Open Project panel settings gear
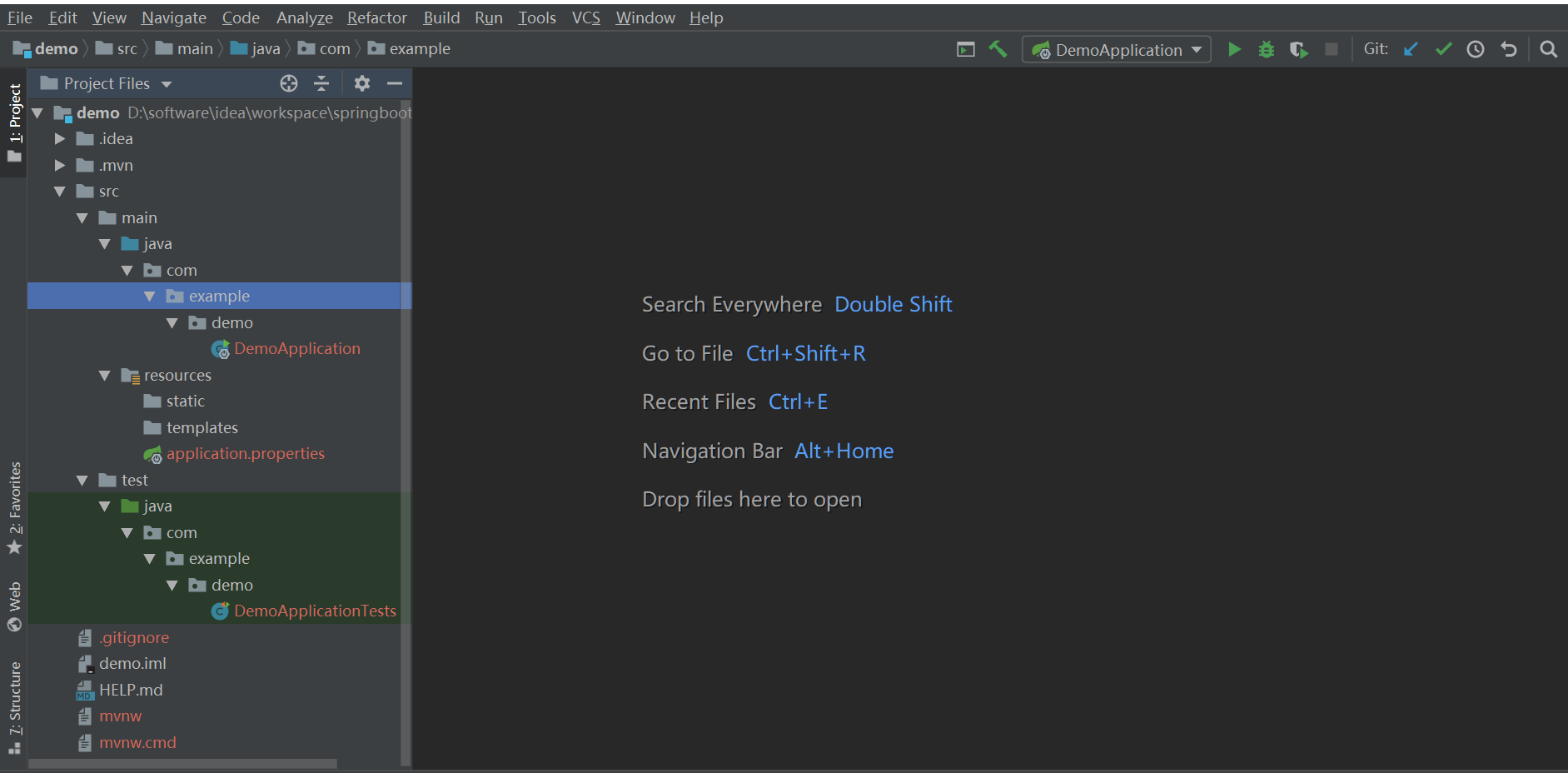Viewport: 1568px width, 773px height. pos(361,83)
